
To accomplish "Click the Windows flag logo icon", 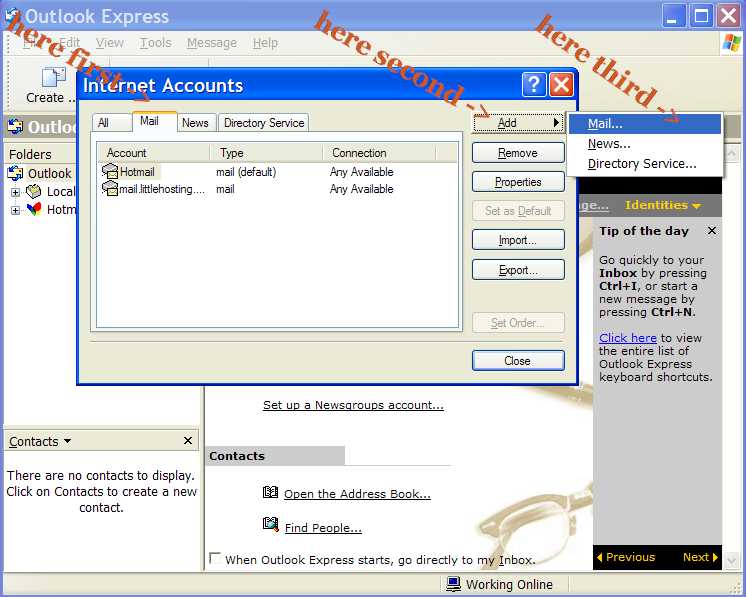I will 731,42.
